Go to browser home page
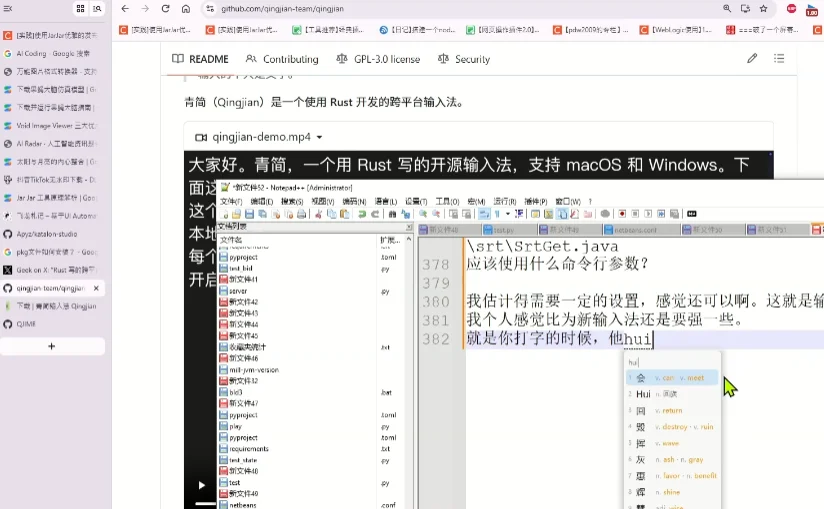This screenshot has height=509, width=824. click(x=186, y=8)
